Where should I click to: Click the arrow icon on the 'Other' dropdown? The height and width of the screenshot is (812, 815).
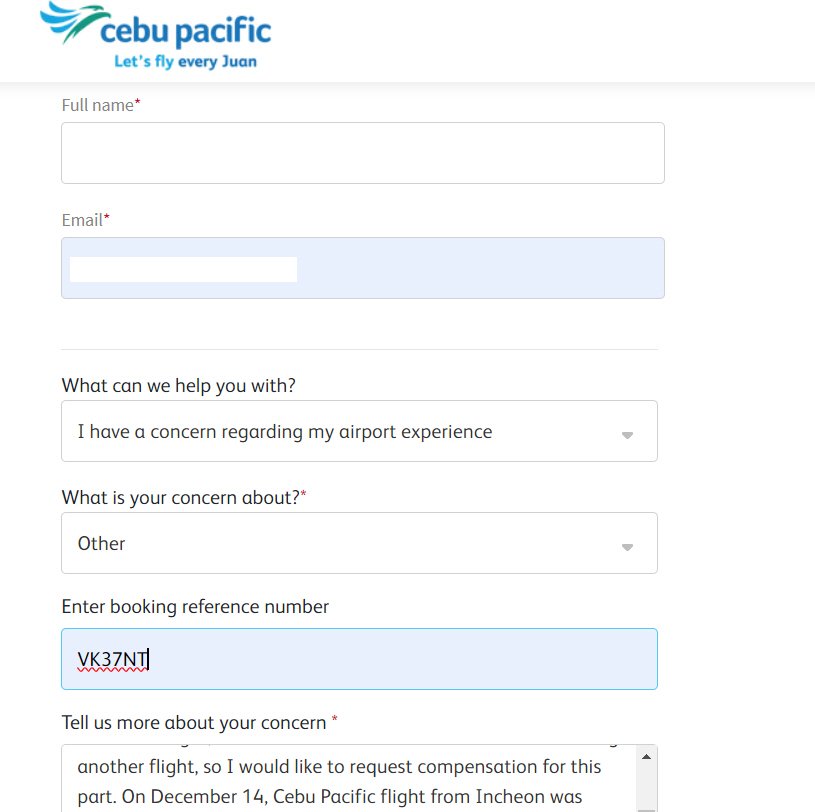point(627,547)
